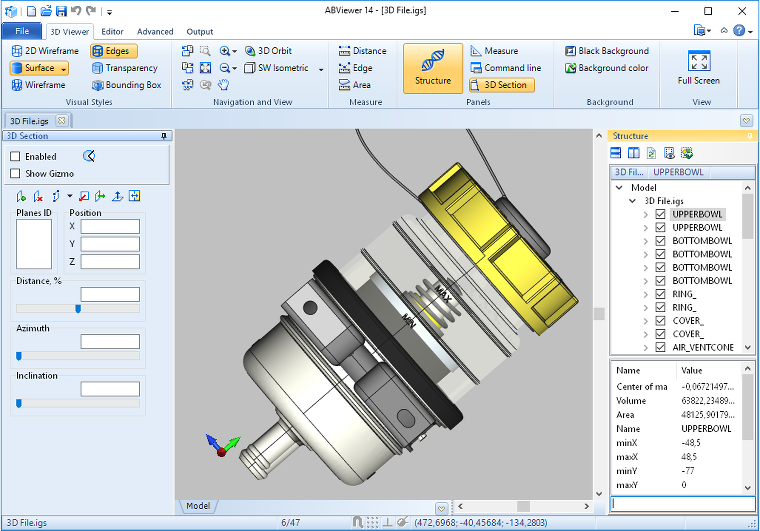Uncheck the highlighted UPPERBOWL checkbox
760x531 pixels.
[x=660, y=214]
